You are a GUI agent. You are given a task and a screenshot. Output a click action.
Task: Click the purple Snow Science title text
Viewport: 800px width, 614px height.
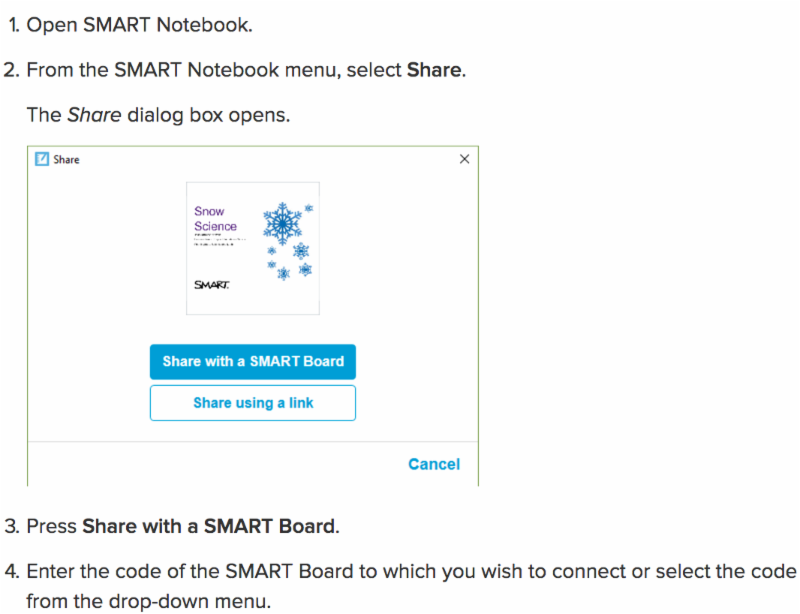pyautogui.click(x=215, y=219)
